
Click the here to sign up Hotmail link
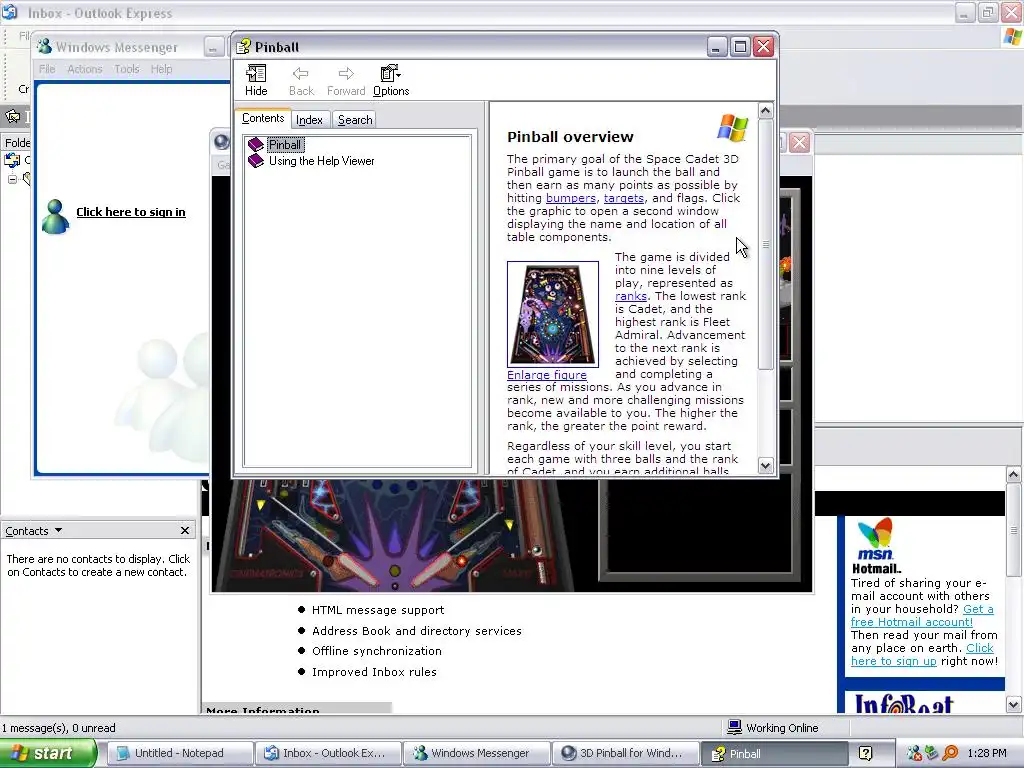pyautogui.click(x=922, y=654)
